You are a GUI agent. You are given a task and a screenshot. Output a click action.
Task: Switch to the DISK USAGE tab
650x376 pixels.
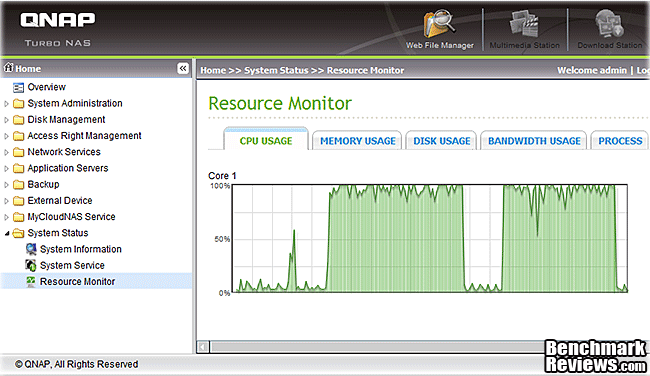441,141
